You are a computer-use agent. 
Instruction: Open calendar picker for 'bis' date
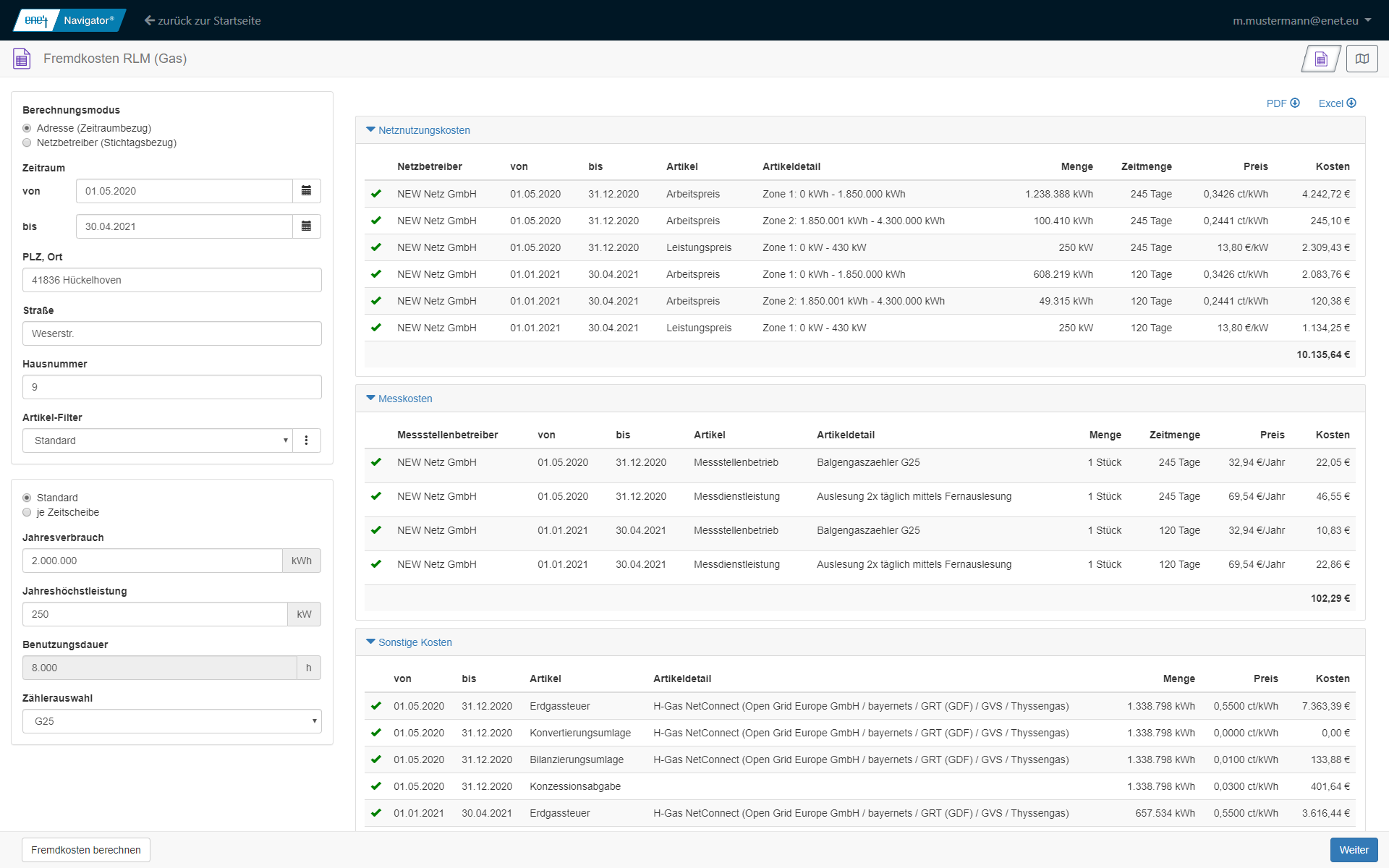[x=306, y=226]
